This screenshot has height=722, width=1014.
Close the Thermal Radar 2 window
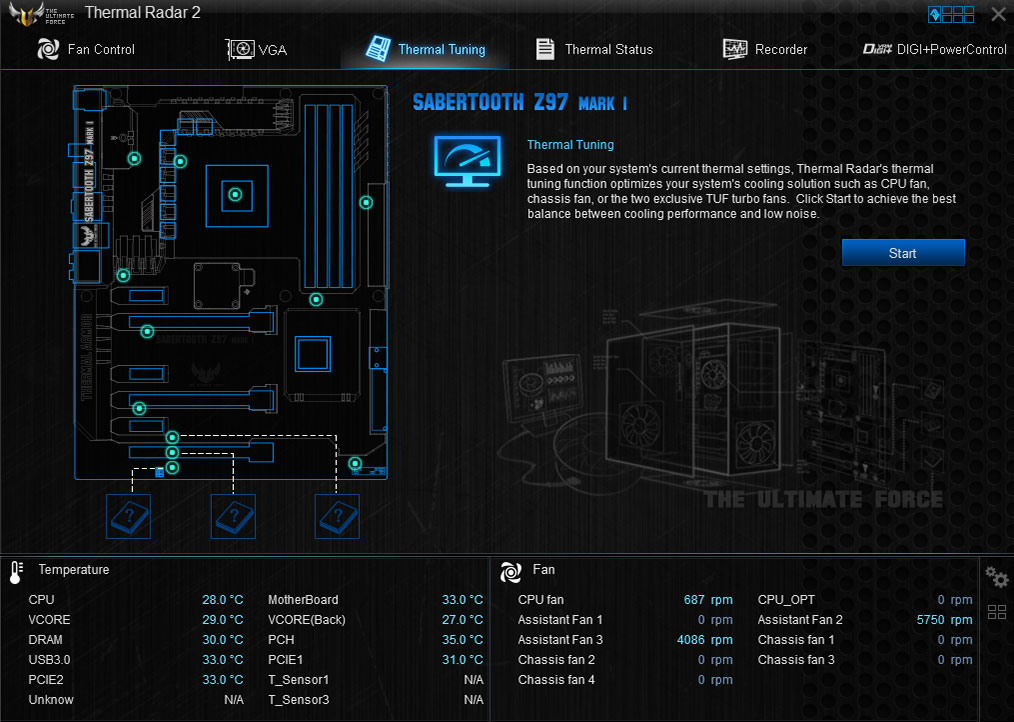(998, 14)
